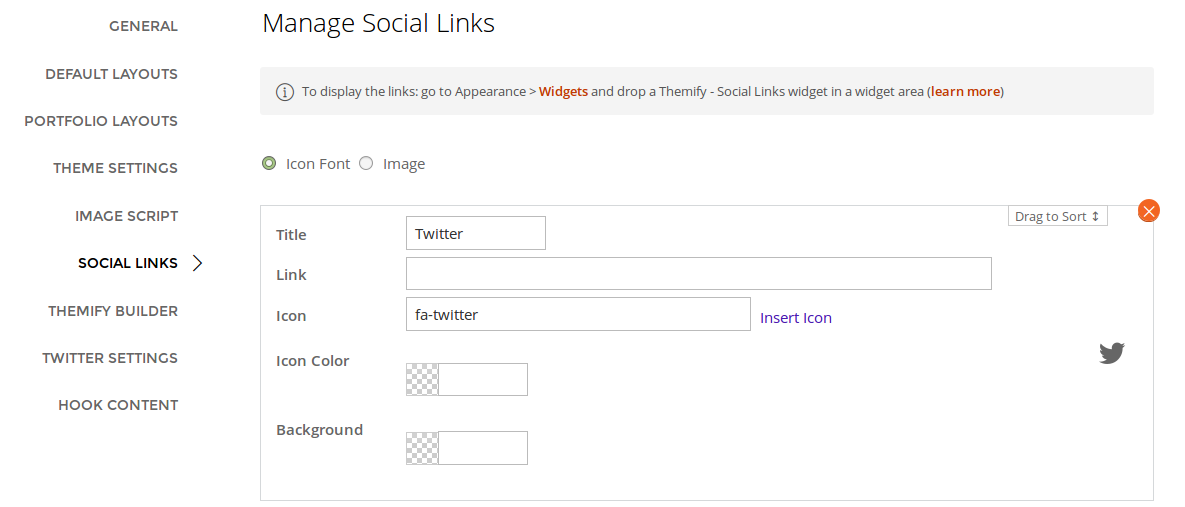The height and width of the screenshot is (507, 1185).
Task: Go to Theme Settings tab
Action: [115, 168]
